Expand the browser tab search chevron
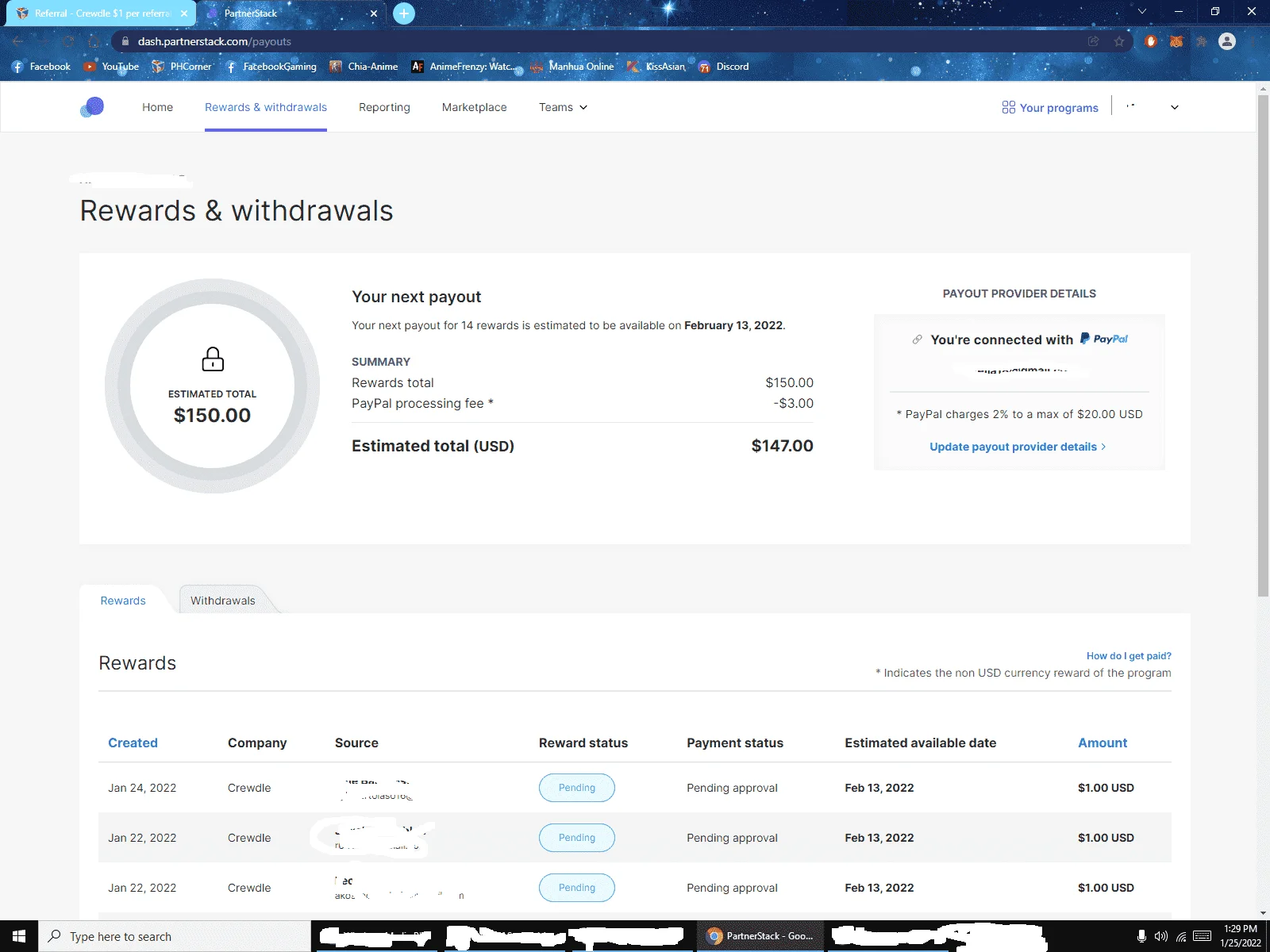The height and width of the screenshot is (952, 1270). click(1142, 12)
